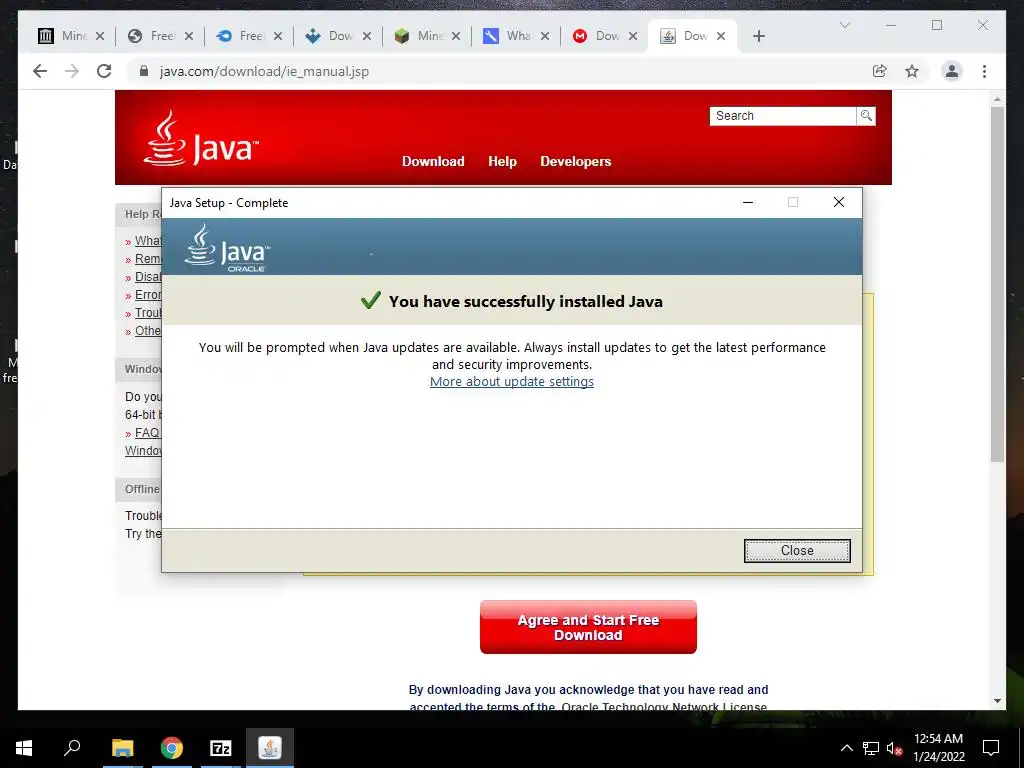Click Agree and Start Free Download button
The height and width of the screenshot is (768, 1024).
[x=588, y=627]
